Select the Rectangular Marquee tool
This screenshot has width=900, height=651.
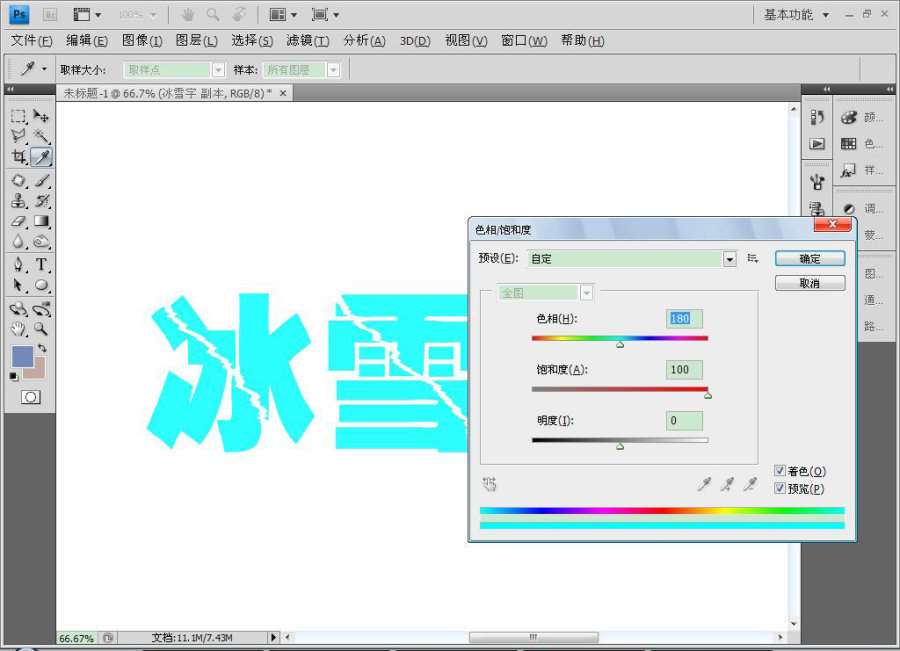[18, 116]
